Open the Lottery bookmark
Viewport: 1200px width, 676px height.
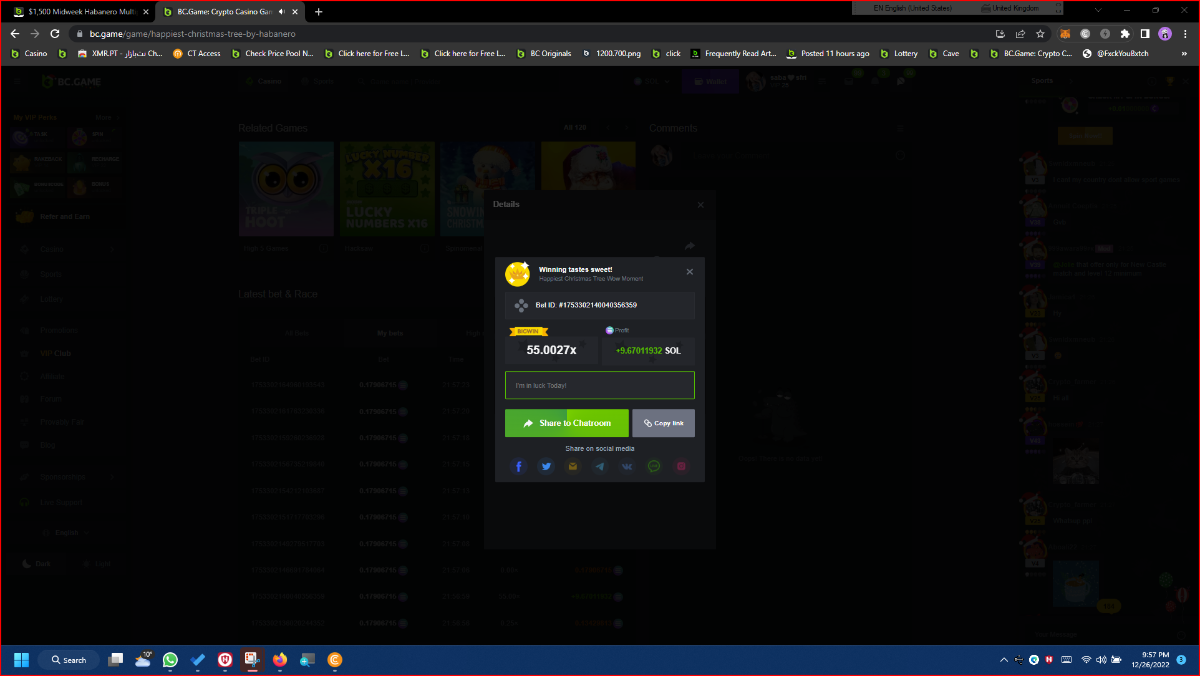pyautogui.click(x=899, y=53)
